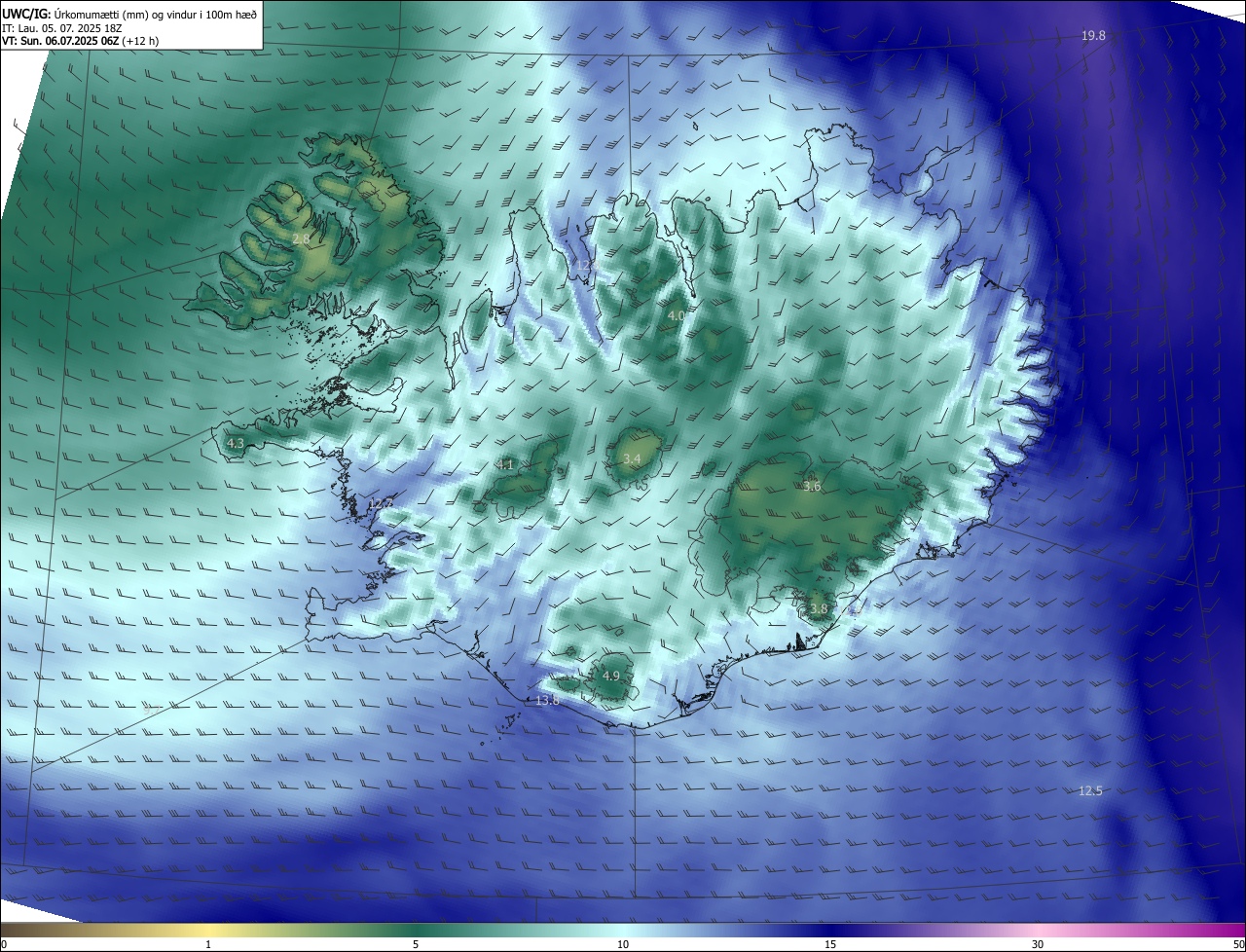Screen dimensions: 1246x952
Task: Click the 3.6 value label on the map
Action: pyautogui.click(x=812, y=486)
